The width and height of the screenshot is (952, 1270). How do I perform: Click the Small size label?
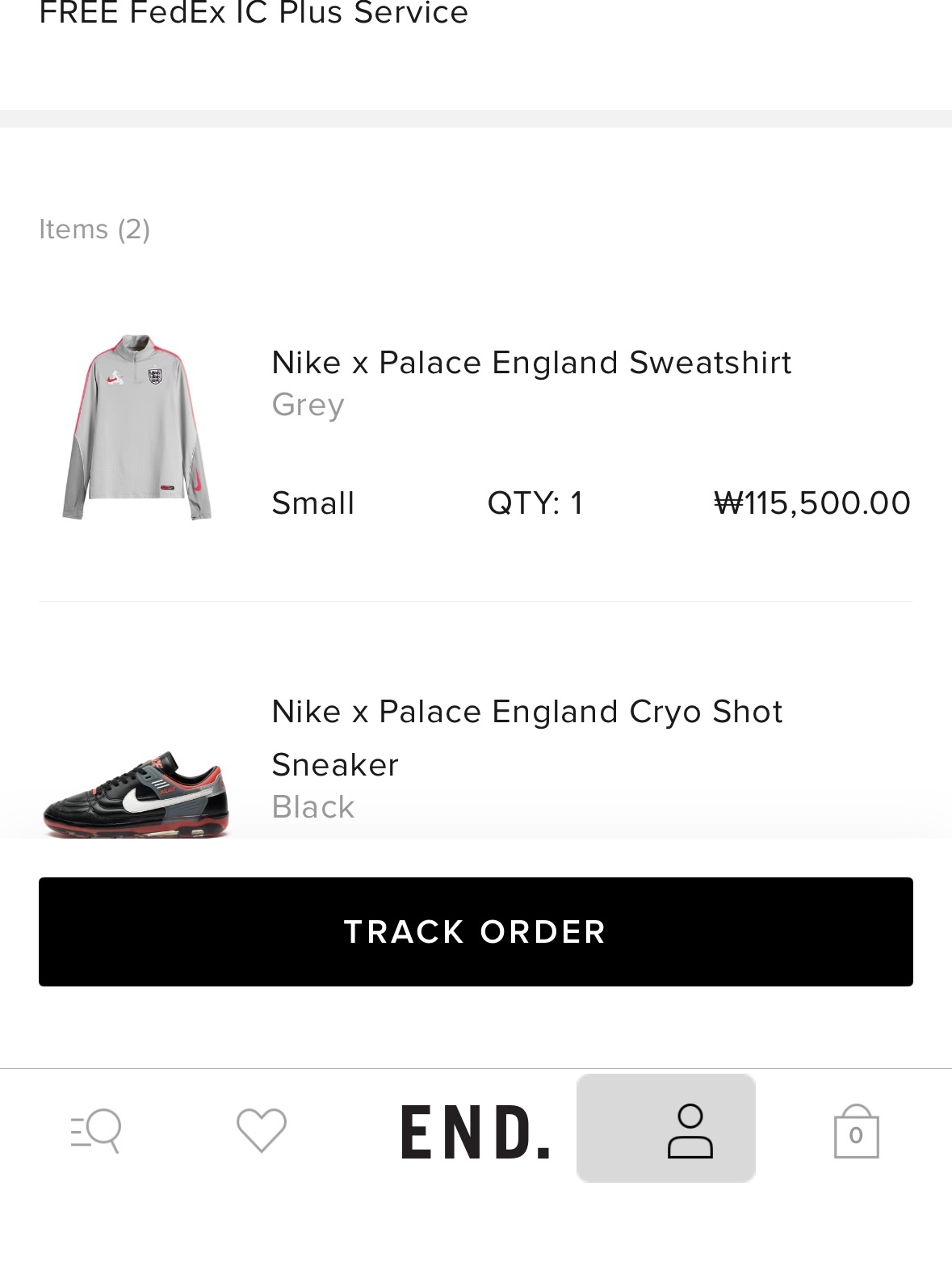[x=313, y=503]
